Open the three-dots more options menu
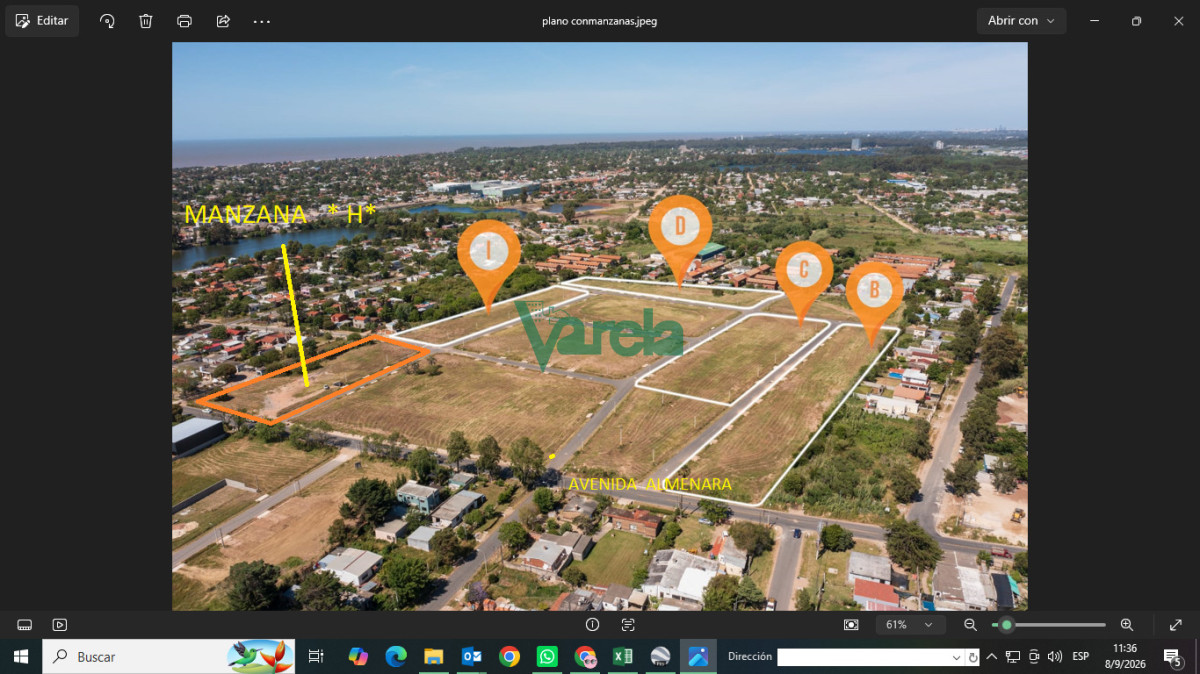 click(262, 21)
